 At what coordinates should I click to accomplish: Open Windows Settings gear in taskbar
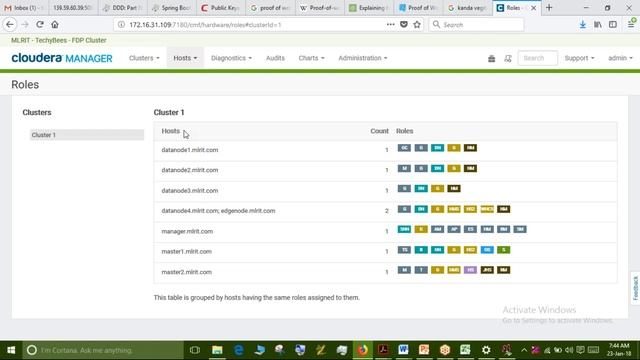click(486, 350)
